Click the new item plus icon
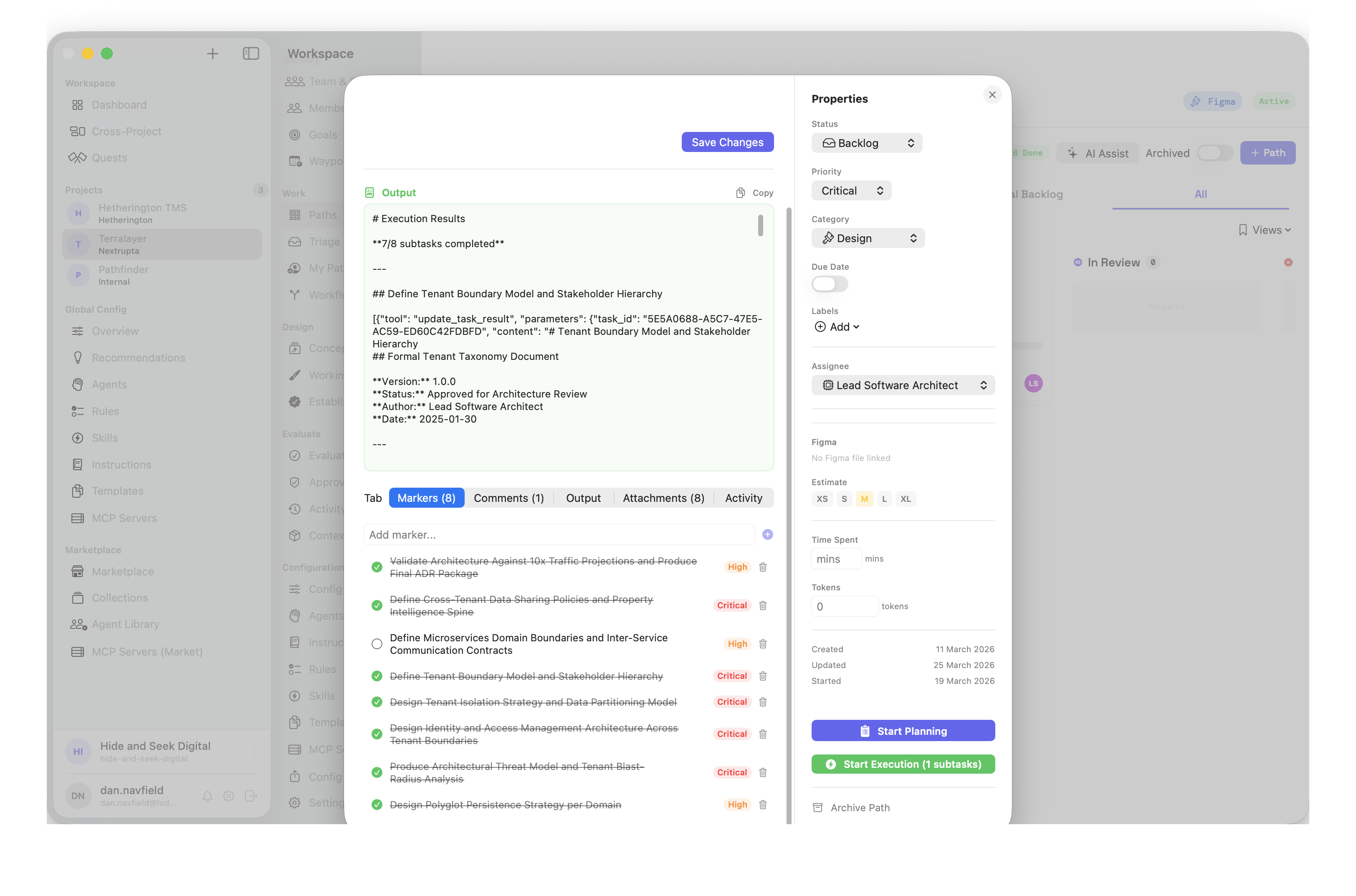This screenshot has height=896, width=1356. coord(213,54)
